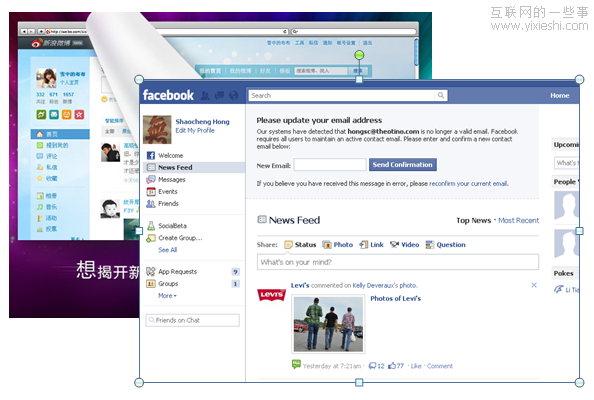This screenshot has height=400, width=594.
Task: Like the Levi's post
Action: tap(416, 366)
